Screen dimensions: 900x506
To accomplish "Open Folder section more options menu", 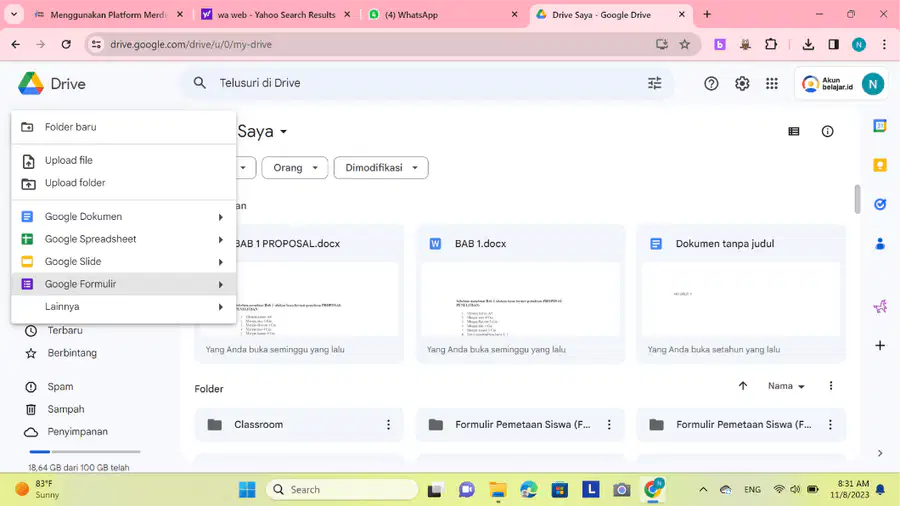I will pos(831,386).
